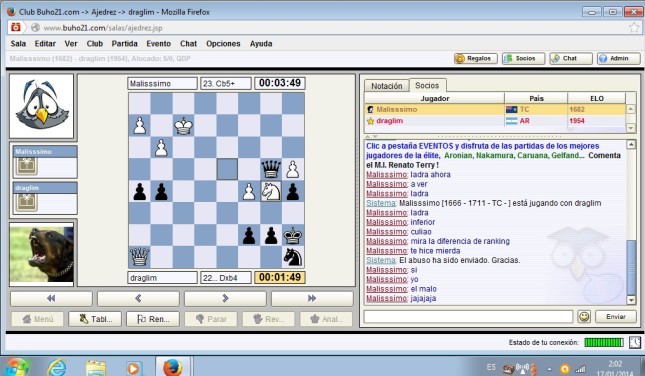Click scroll down arrow in player list
Screen dimensions: 645x376
(630, 128)
